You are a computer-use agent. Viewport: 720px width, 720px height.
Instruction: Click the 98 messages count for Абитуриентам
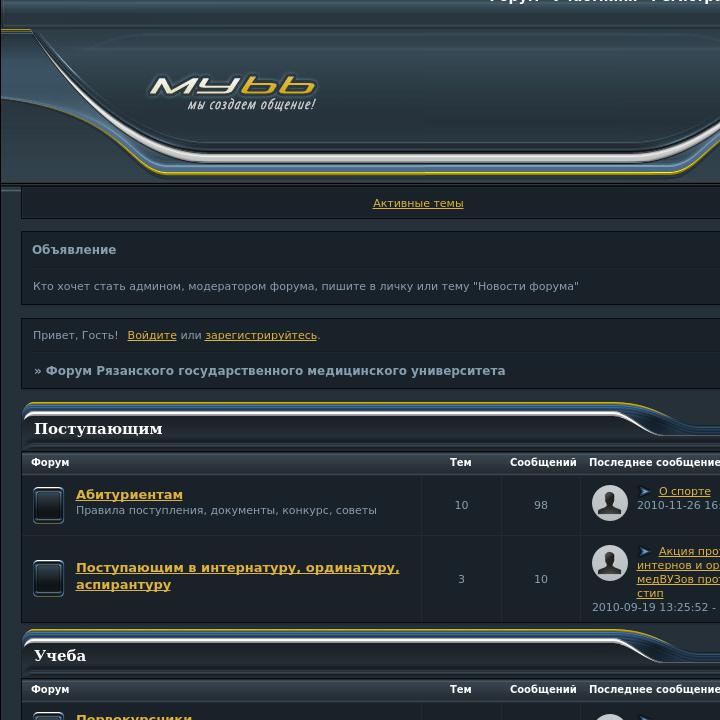[x=541, y=505]
